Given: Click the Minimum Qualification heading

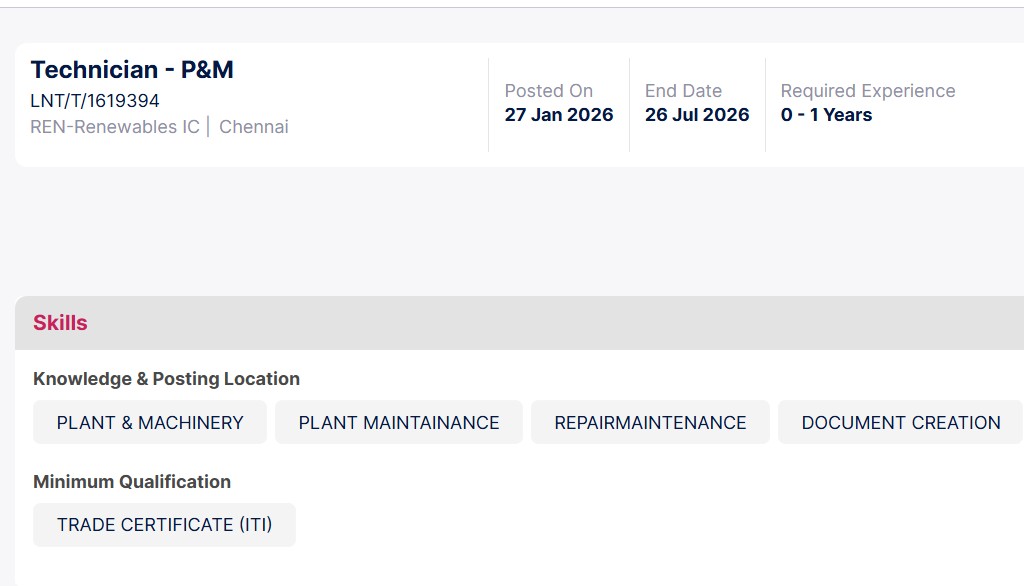Looking at the screenshot, I should tap(132, 482).
